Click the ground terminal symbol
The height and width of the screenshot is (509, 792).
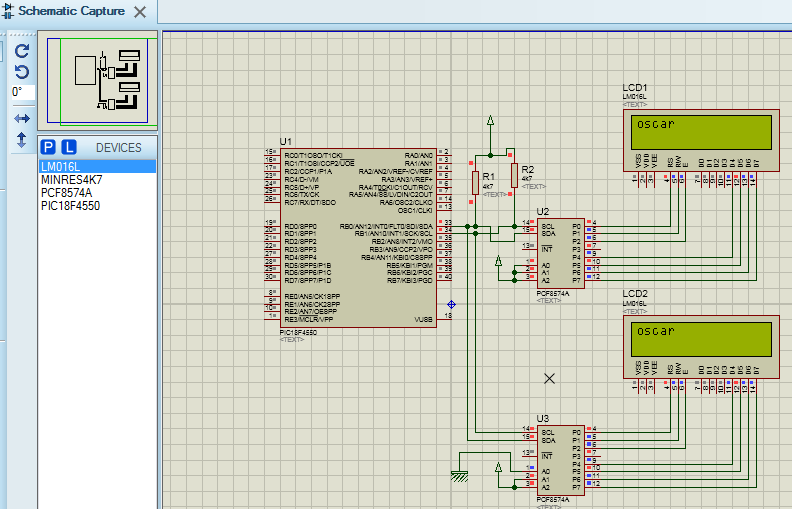coord(459,476)
